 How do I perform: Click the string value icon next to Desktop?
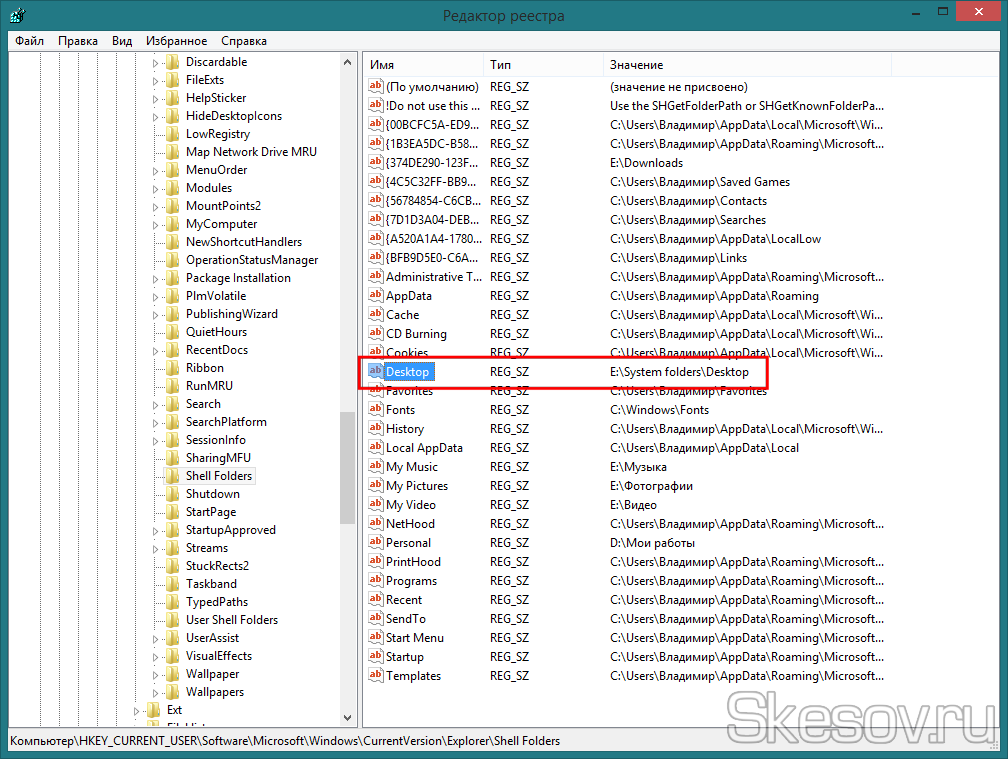376,372
